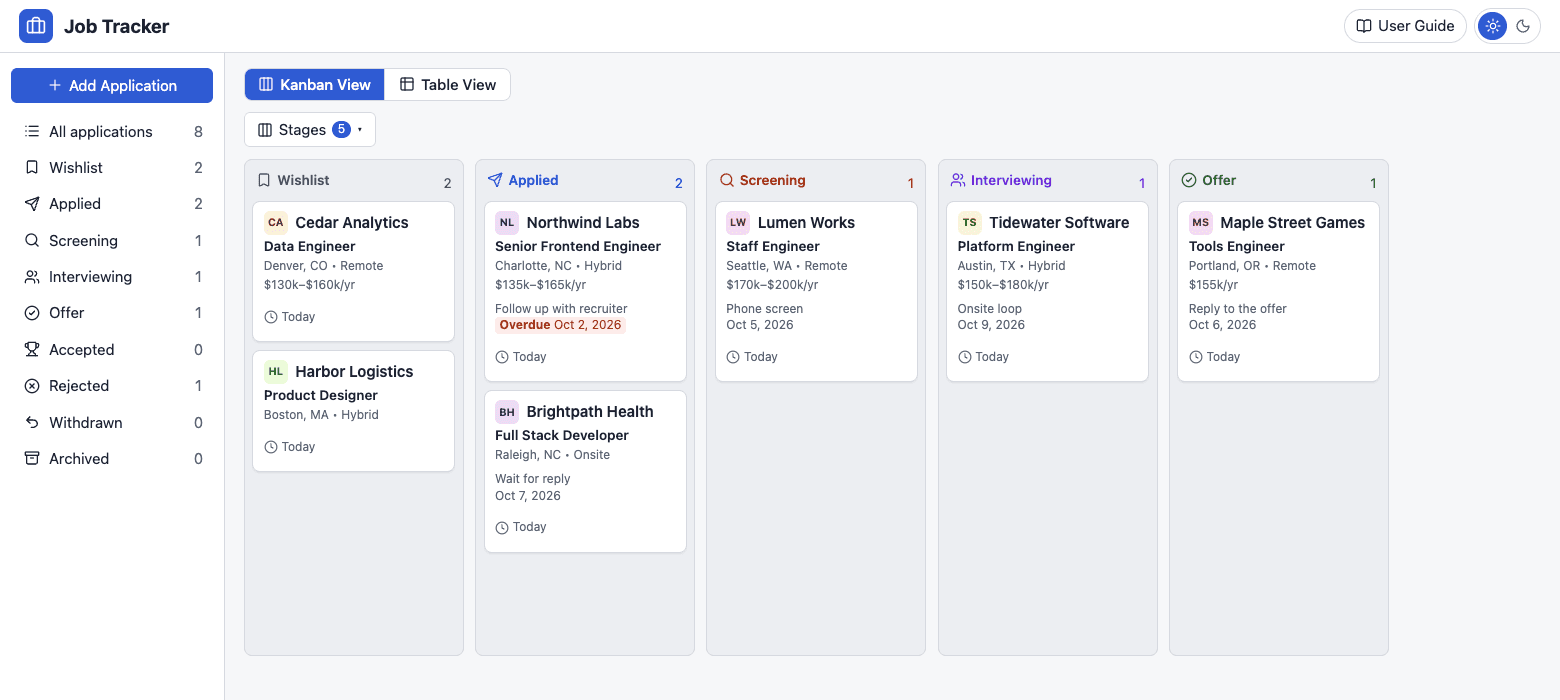The width and height of the screenshot is (1560, 700).
Task: Open the User Guide
Action: (1405, 26)
